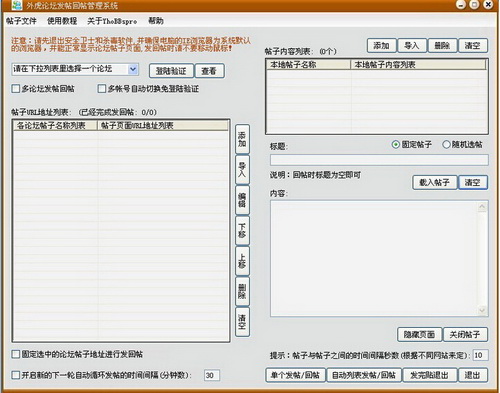Click the 查看 button

(x=209, y=71)
